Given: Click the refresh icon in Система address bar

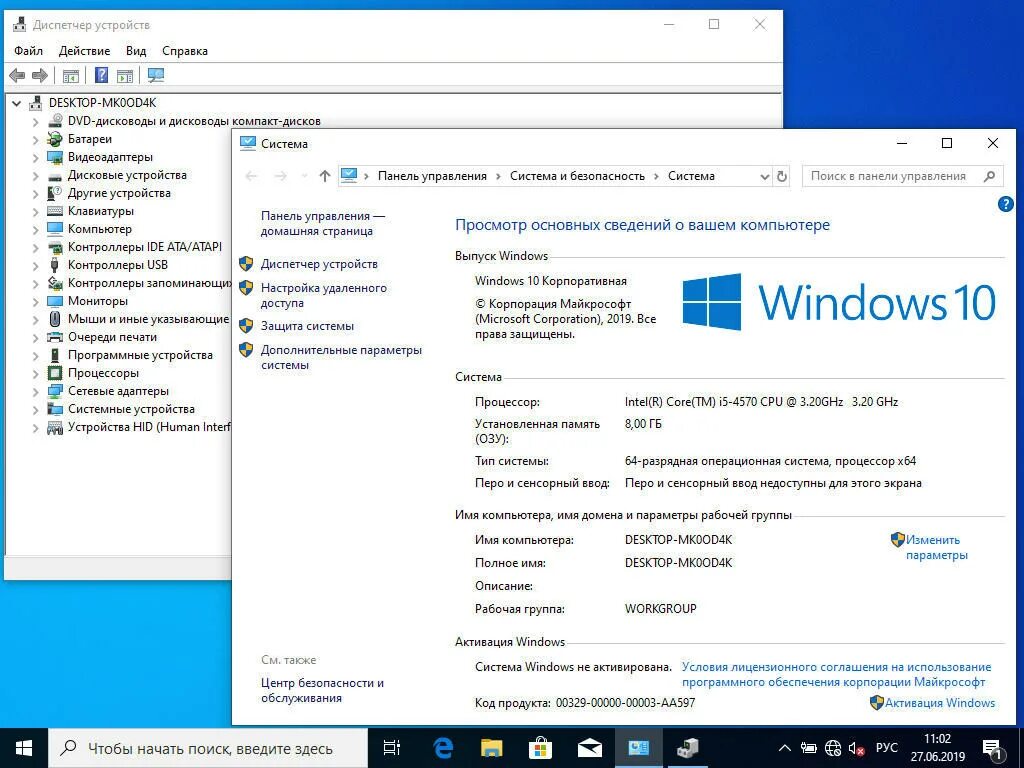Looking at the screenshot, I should tap(782, 176).
